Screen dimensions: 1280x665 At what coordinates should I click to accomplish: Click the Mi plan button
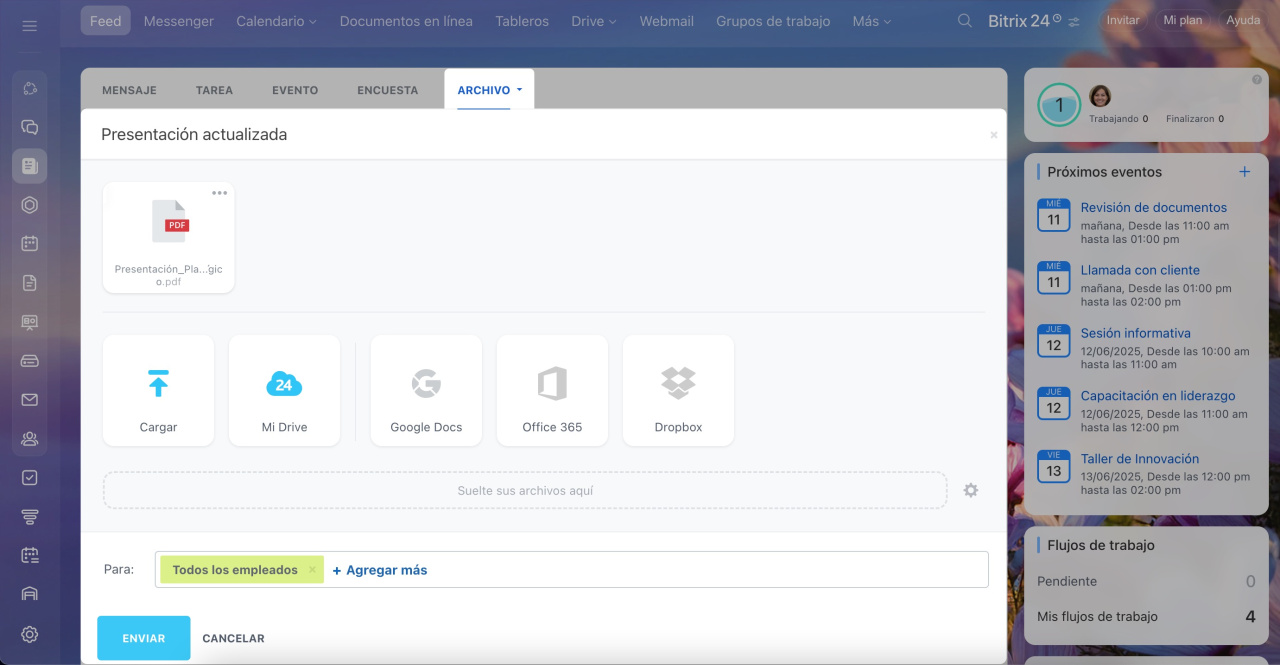(1183, 20)
